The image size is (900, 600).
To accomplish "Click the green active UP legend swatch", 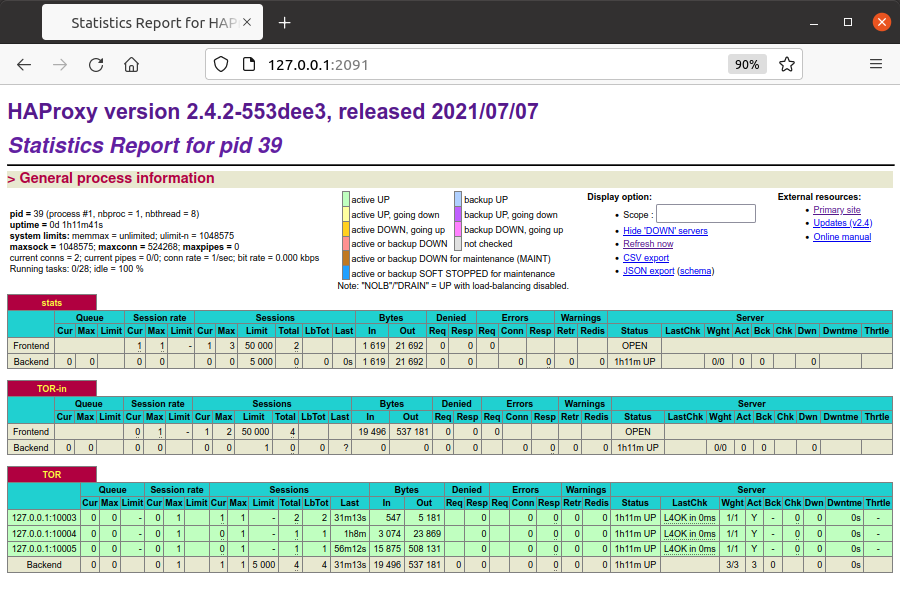I will point(346,200).
